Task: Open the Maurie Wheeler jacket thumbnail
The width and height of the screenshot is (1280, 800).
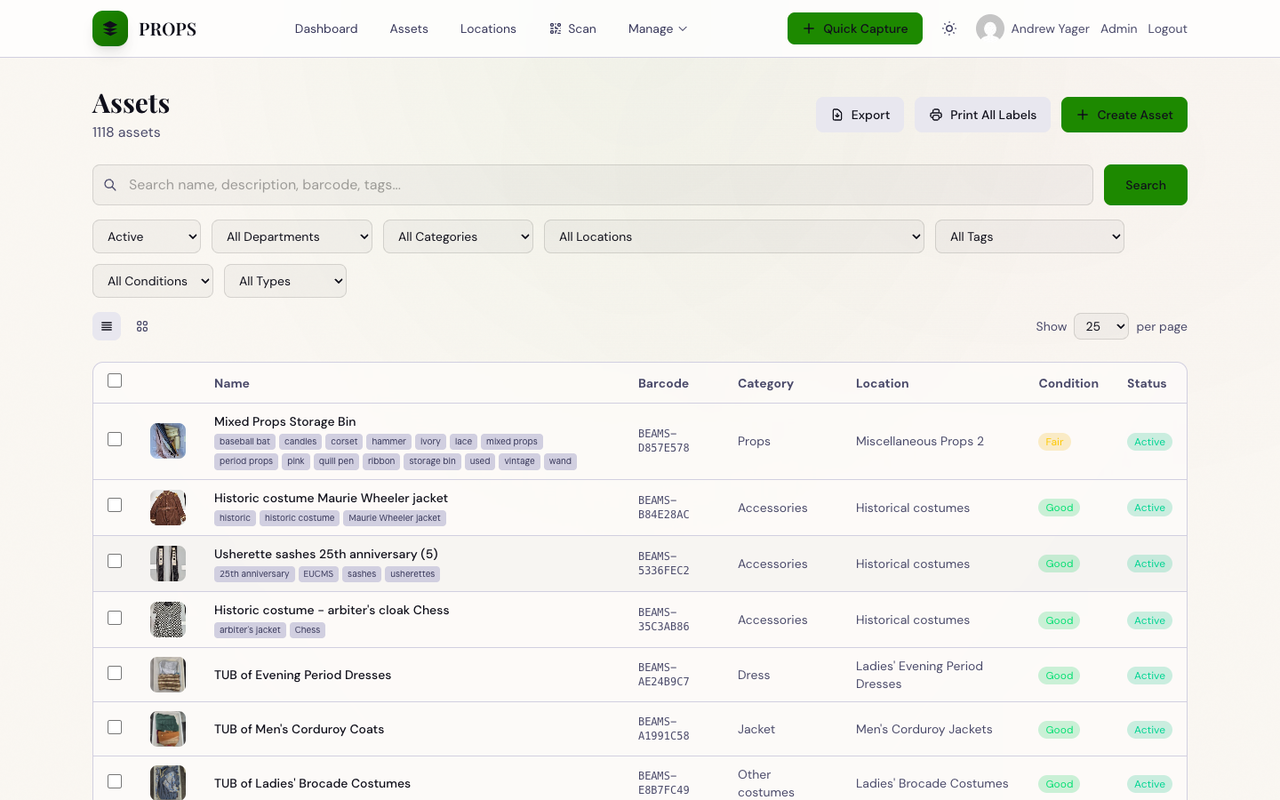Action: tap(168, 507)
